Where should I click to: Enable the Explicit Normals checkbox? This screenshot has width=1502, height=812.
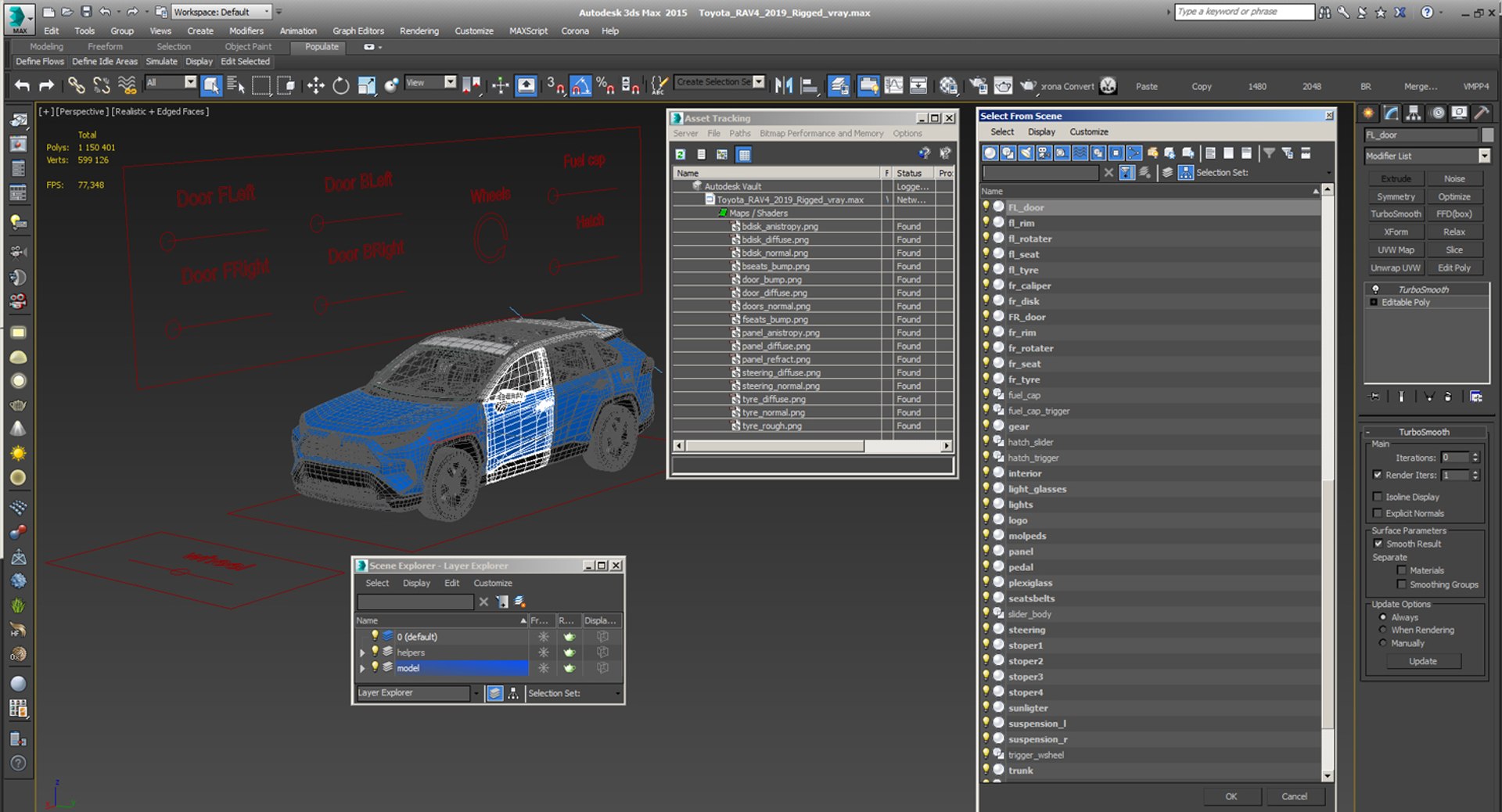point(1378,513)
